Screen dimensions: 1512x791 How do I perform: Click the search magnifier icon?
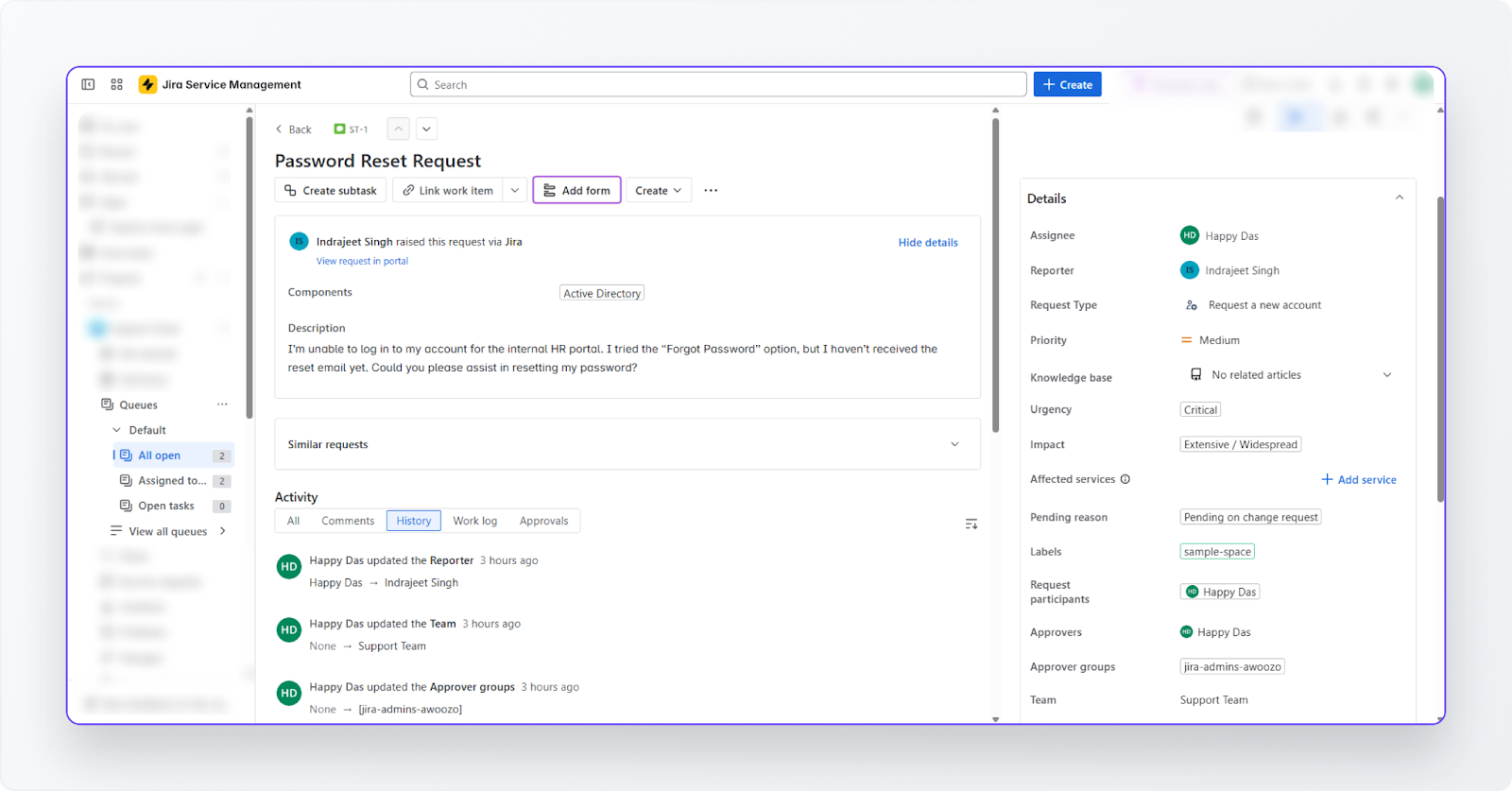pyautogui.click(x=423, y=84)
